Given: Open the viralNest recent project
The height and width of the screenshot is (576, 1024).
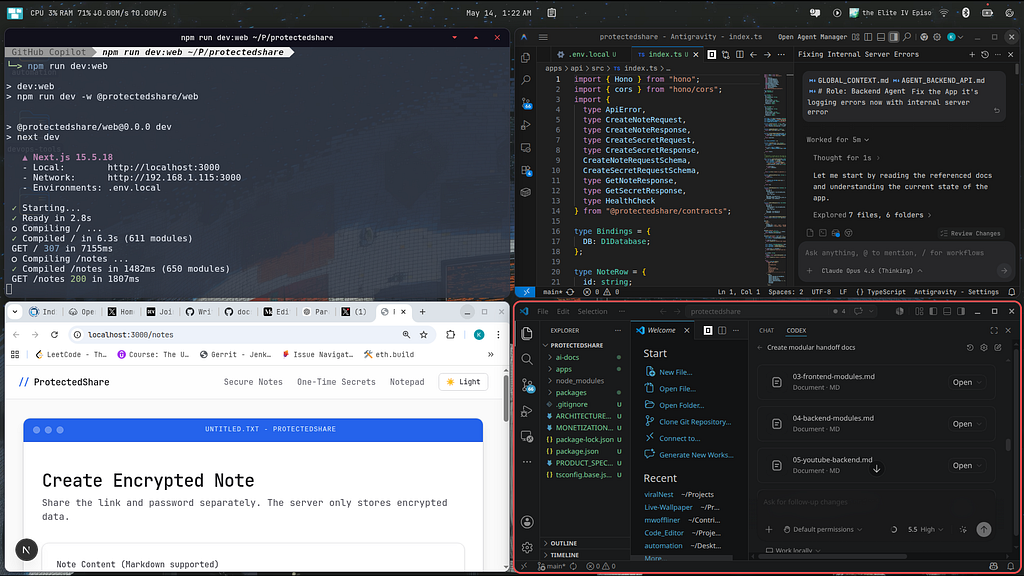Looking at the screenshot, I should [658, 494].
